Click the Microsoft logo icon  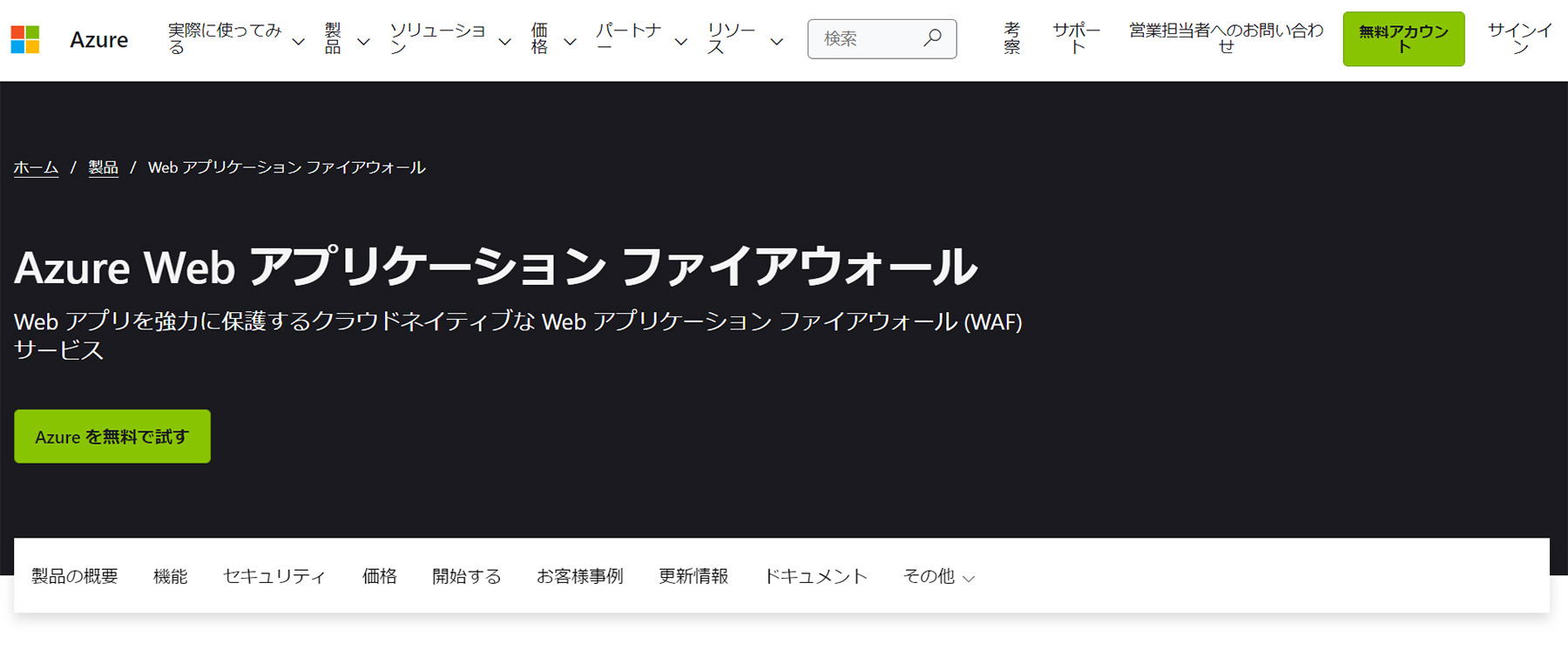(25, 39)
